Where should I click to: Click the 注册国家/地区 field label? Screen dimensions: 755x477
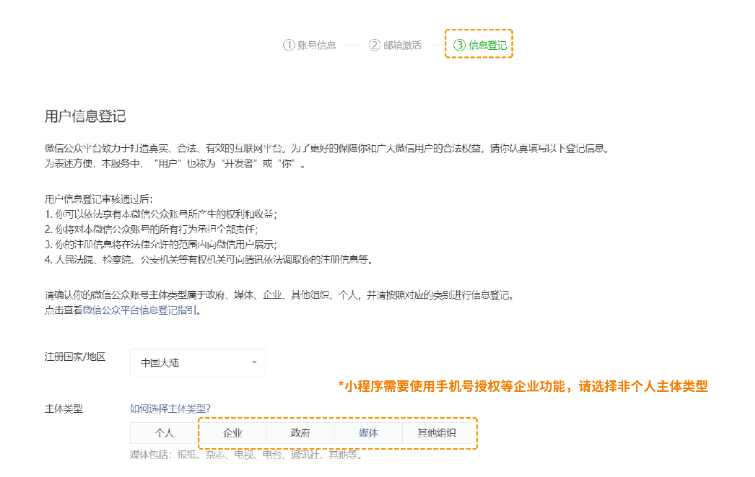pos(75,357)
